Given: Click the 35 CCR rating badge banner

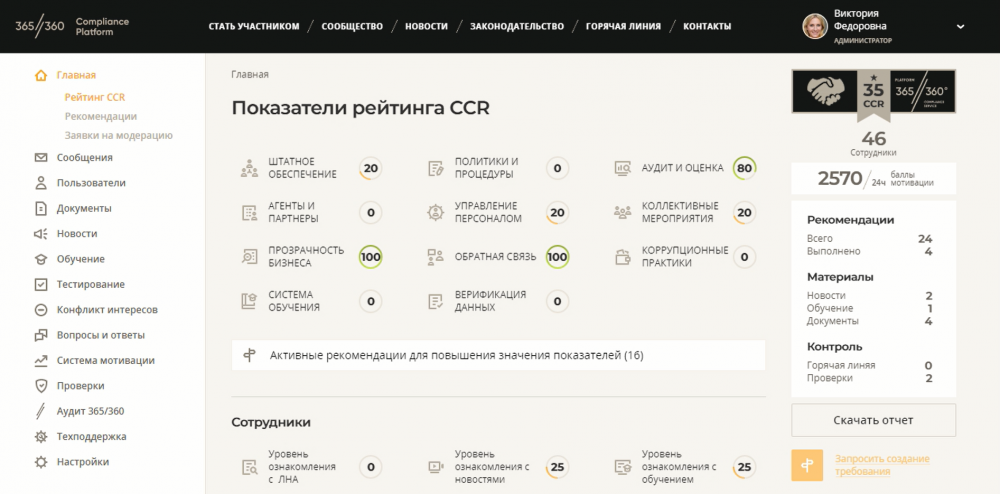Looking at the screenshot, I should (x=873, y=94).
